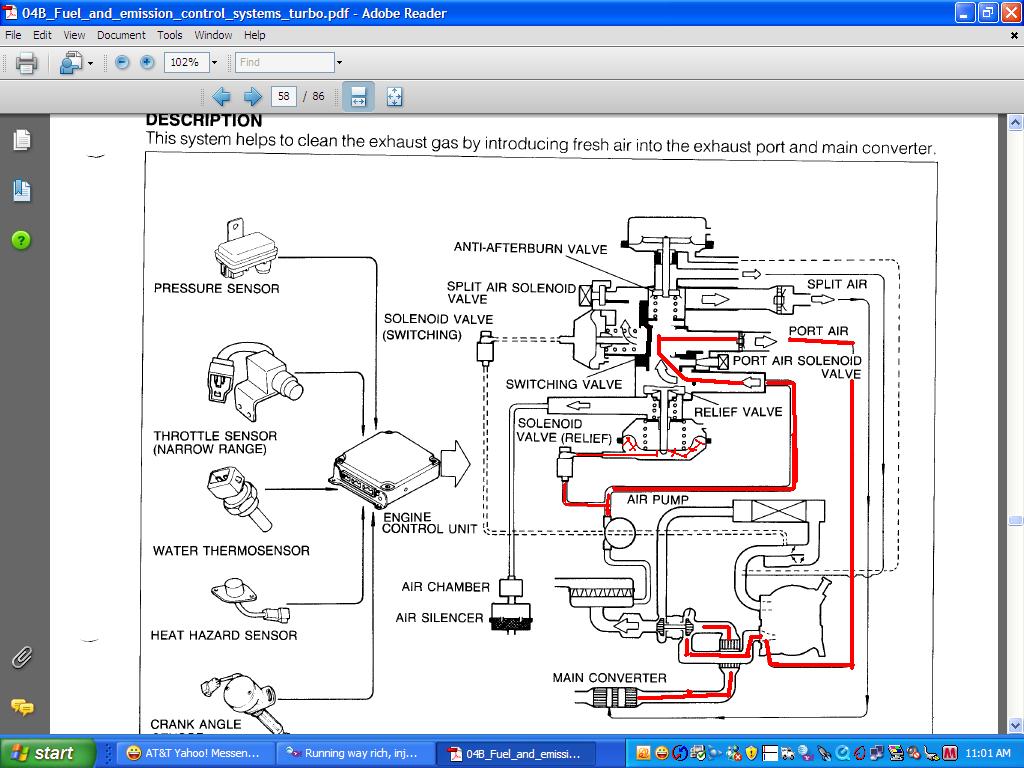1024x768 pixels.
Task: Click the zoom in plus button
Action: click(147, 63)
